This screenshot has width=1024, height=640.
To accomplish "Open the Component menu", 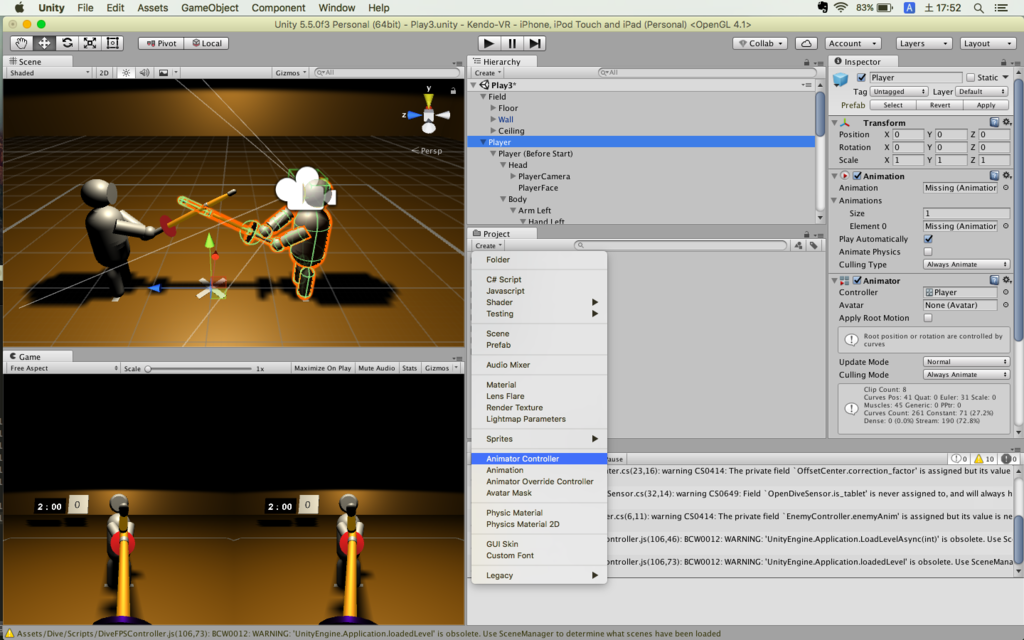I will coord(278,8).
